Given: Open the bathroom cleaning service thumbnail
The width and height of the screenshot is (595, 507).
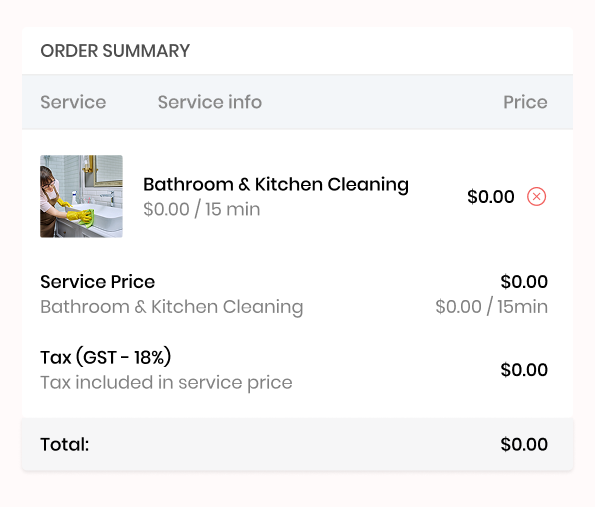Looking at the screenshot, I should [x=81, y=196].
